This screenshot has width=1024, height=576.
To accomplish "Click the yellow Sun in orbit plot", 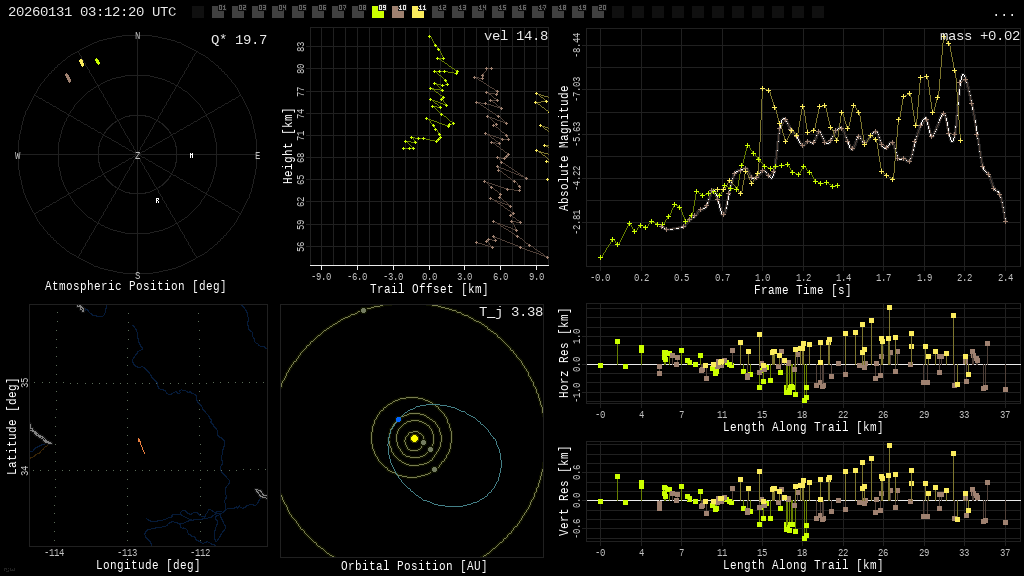I will point(414,438).
